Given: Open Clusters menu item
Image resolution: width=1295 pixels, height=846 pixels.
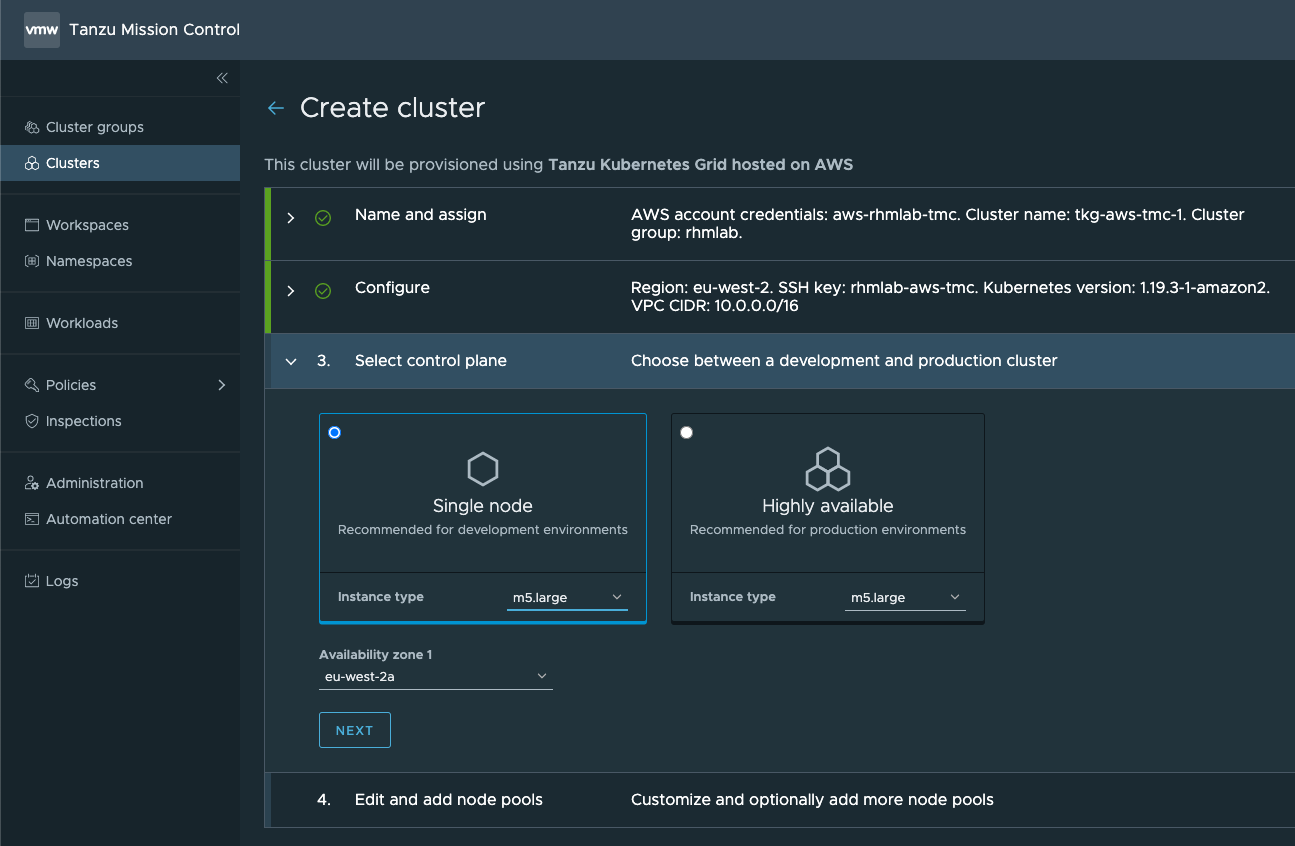Looking at the screenshot, I should (x=120, y=163).
